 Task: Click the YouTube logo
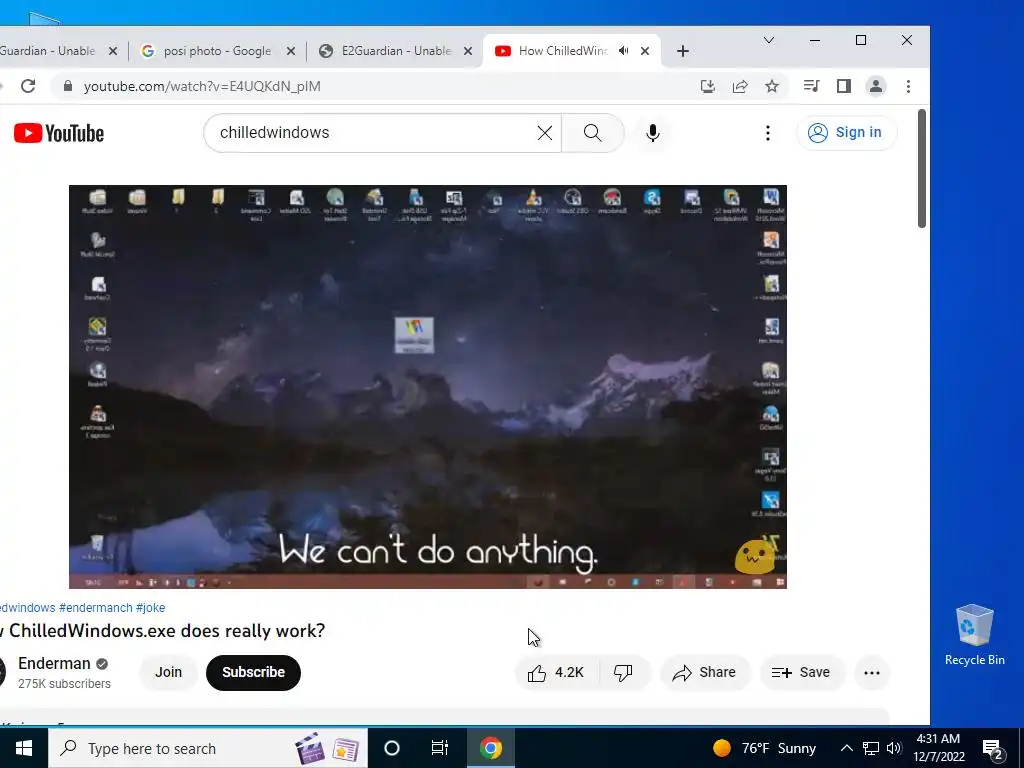point(59,133)
